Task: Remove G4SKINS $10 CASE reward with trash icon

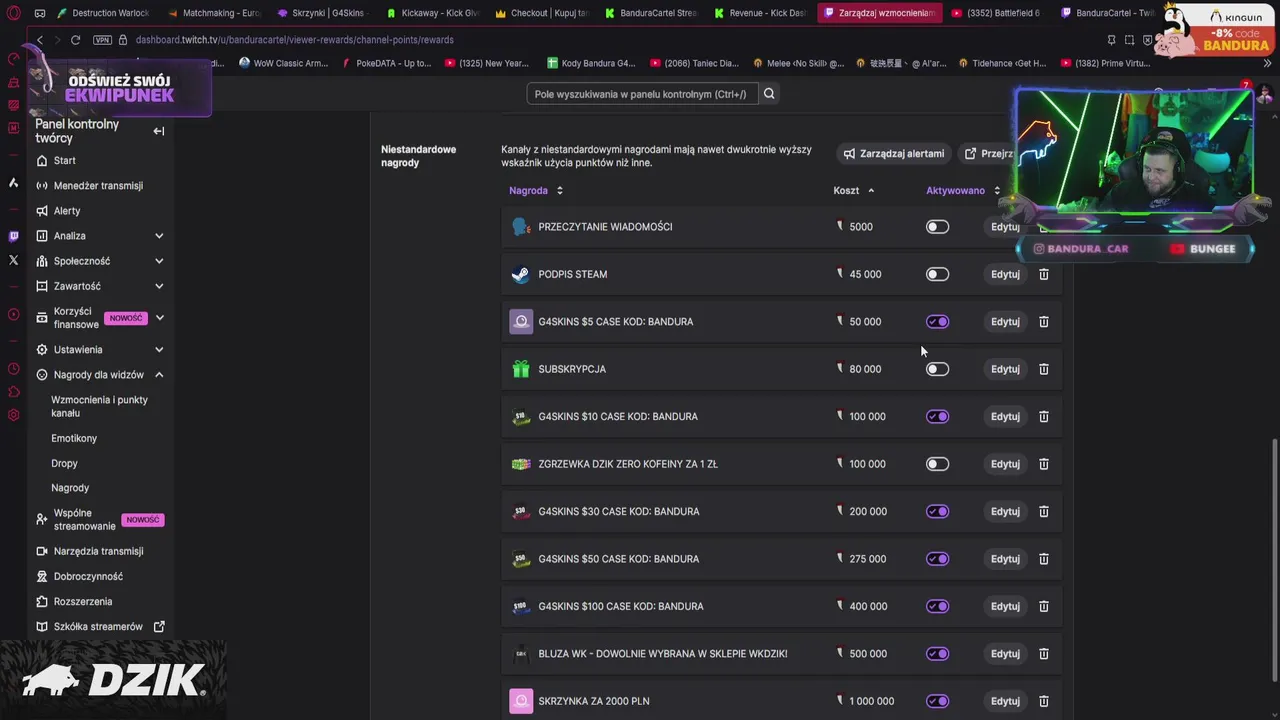Action: (x=1043, y=417)
